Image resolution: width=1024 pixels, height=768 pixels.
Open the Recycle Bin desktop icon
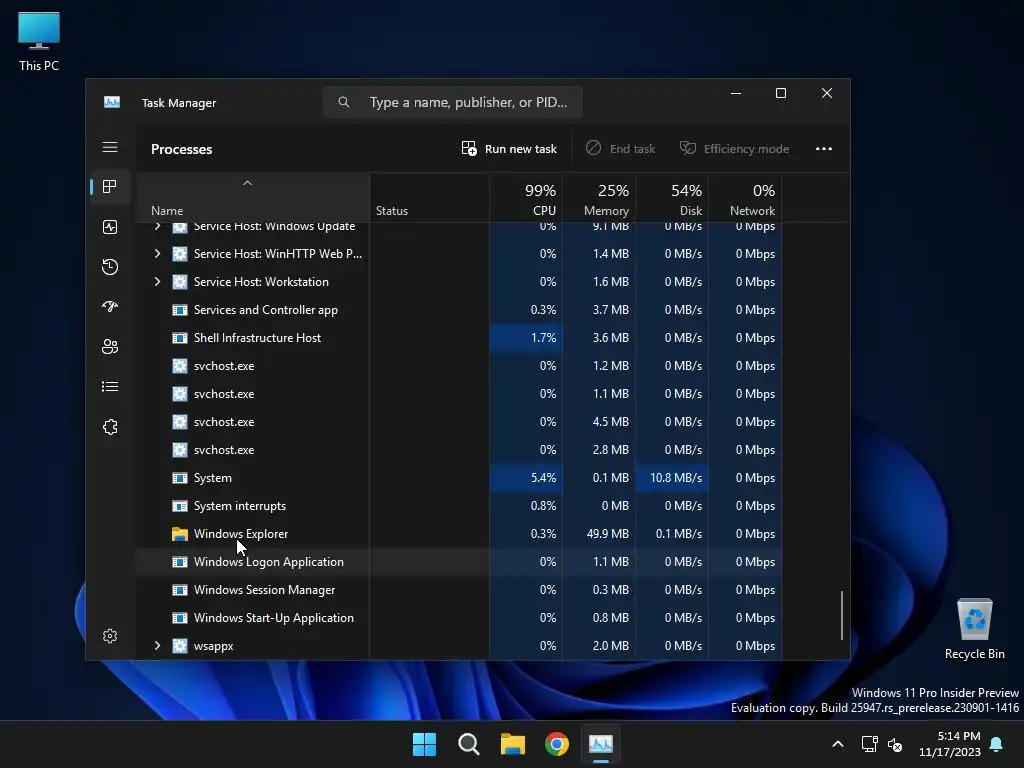pos(974,629)
